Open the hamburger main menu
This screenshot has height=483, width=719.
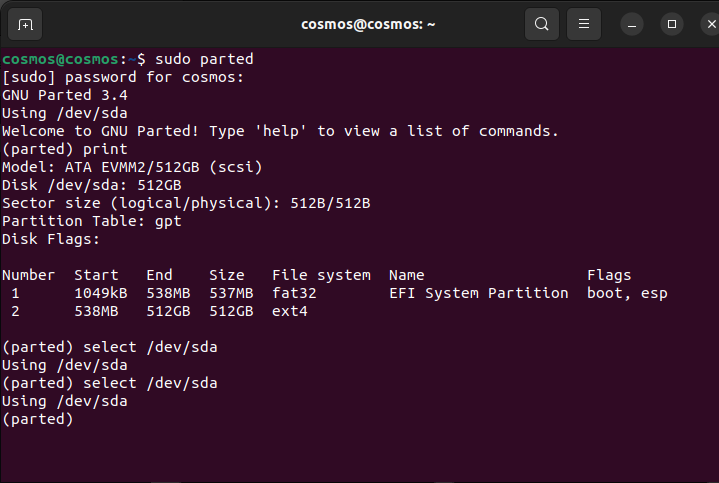coord(584,24)
